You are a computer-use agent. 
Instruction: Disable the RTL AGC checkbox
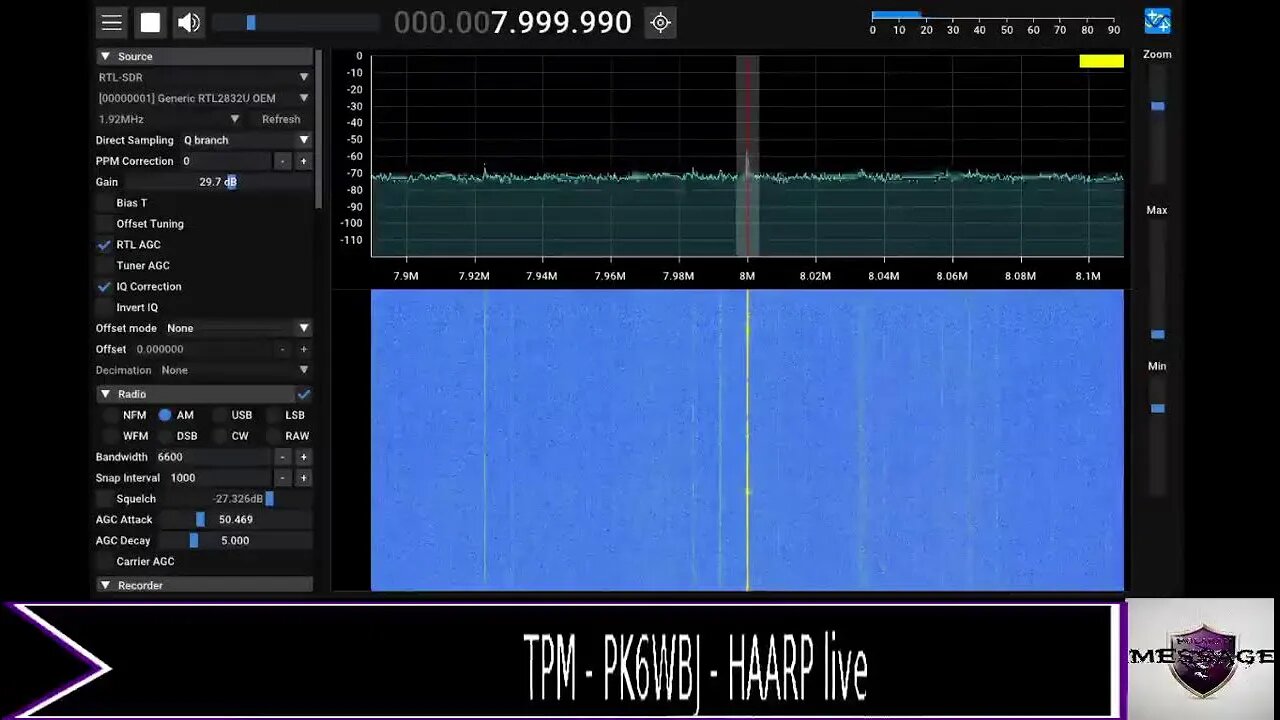coord(104,245)
